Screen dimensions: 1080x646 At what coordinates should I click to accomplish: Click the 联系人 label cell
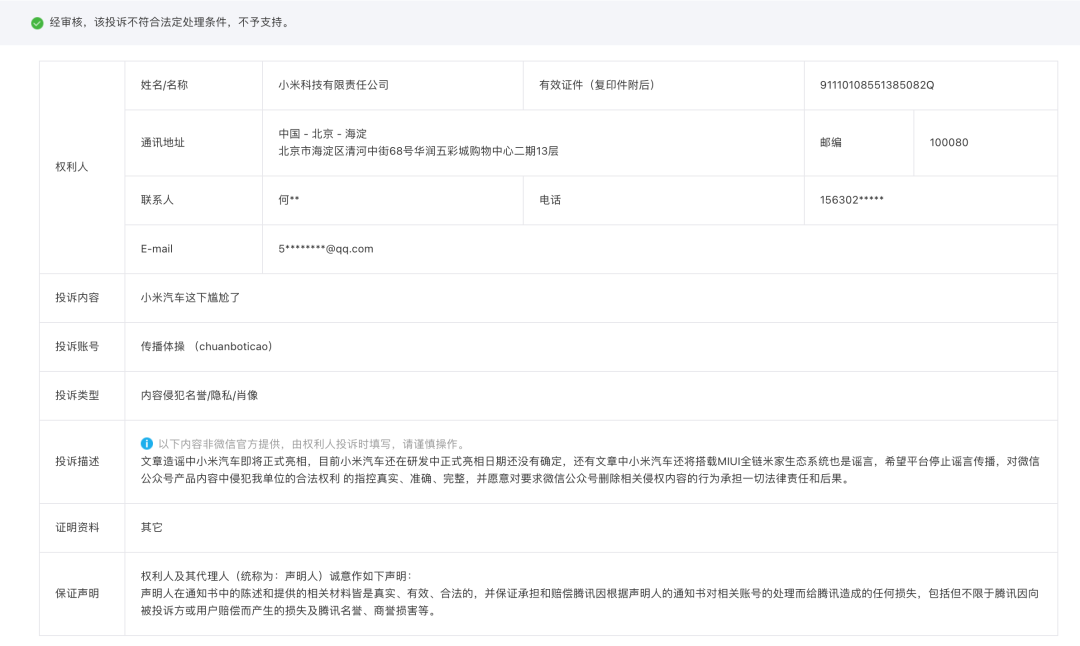[x=194, y=200]
